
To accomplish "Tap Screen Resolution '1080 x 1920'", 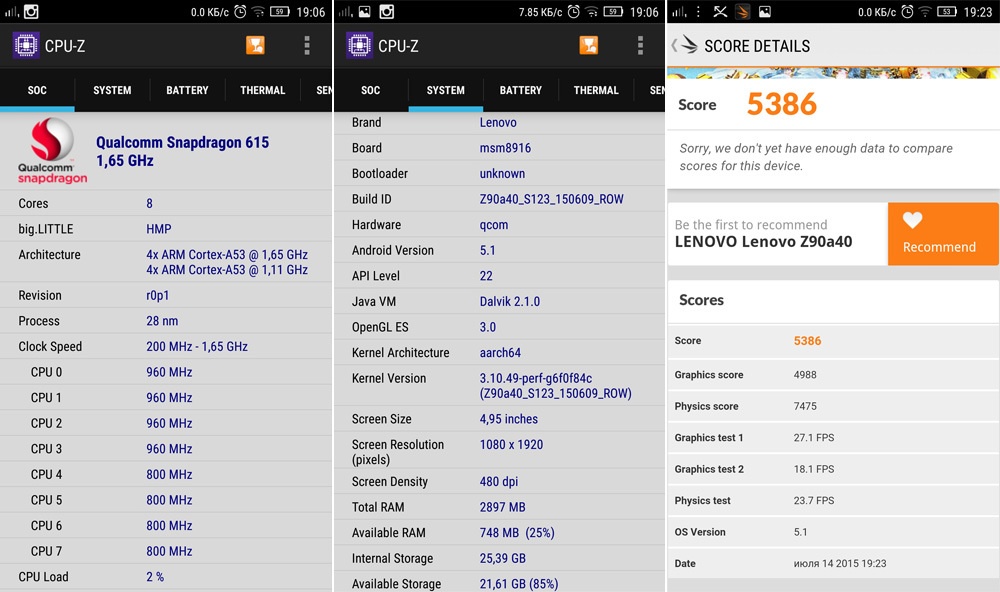I will pyautogui.click(x=511, y=445).
